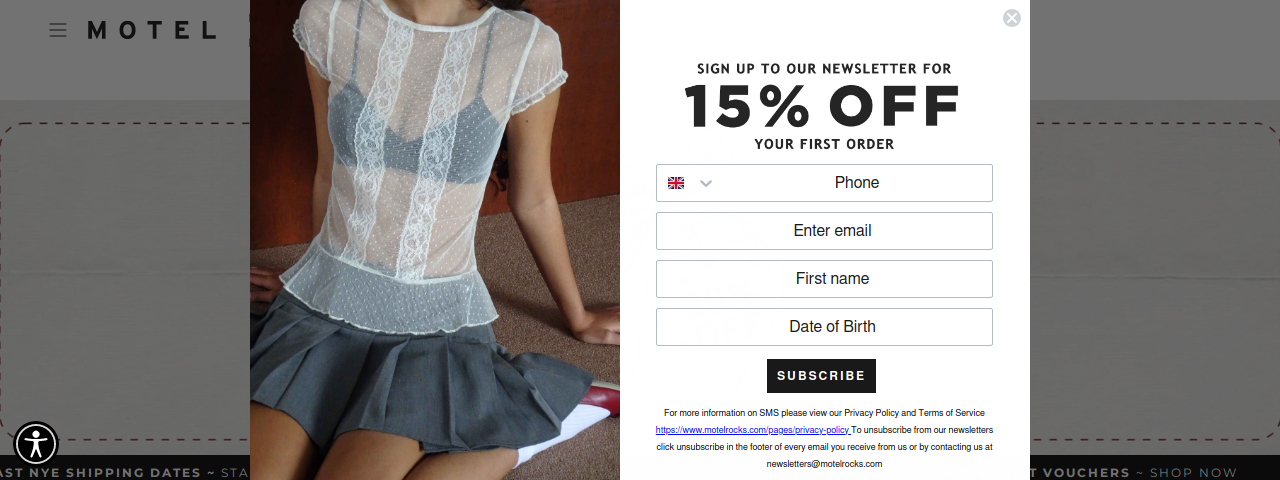Viewport: 1280px width, 480px height.
Task: Click the 'Sign up to our newsletter' heading
Action: coord(824,69)
